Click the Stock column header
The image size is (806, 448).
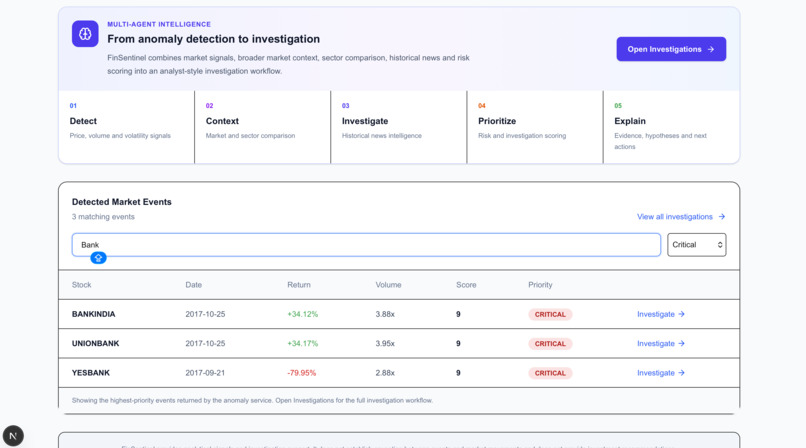pyautogui.click(x=81, y=285)
